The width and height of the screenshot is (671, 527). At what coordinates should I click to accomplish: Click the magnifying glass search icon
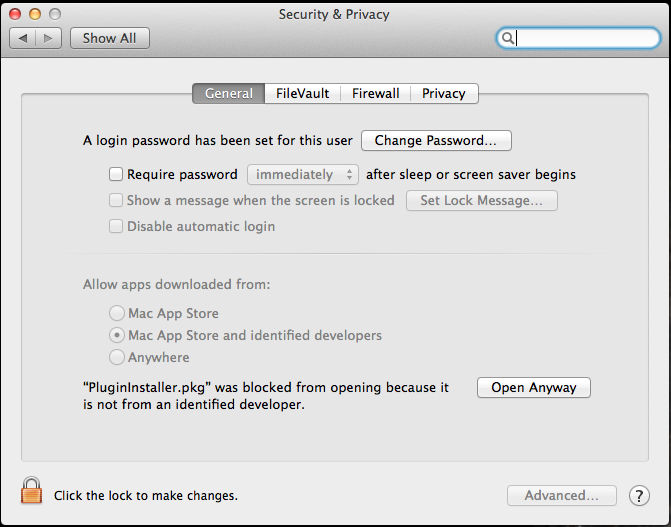pyautogui.click(x=507, y=38)
